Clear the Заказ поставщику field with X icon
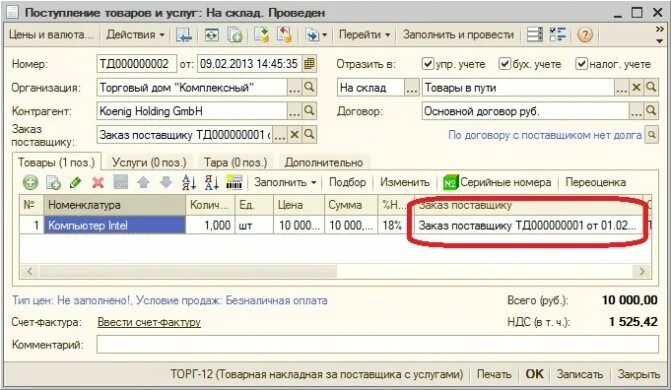This screenshot has width=671, height=390. [294, 135]
